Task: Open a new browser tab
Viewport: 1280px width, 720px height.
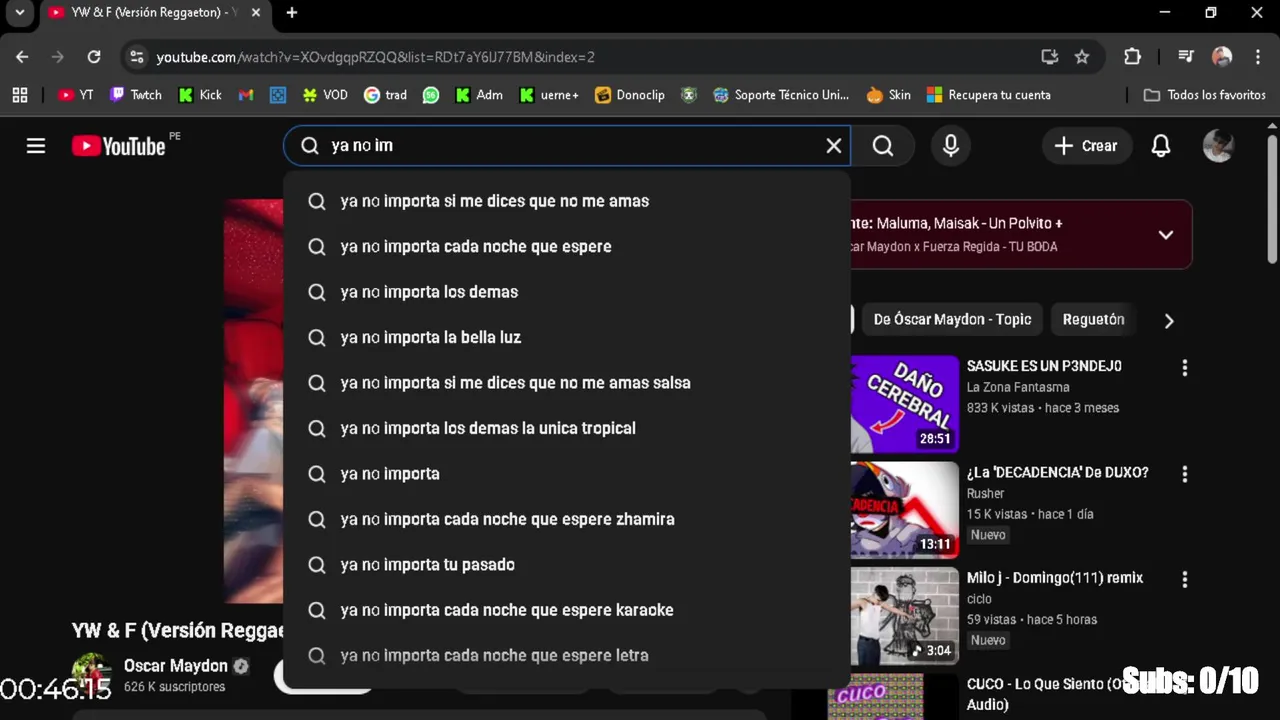Action: 292,13
